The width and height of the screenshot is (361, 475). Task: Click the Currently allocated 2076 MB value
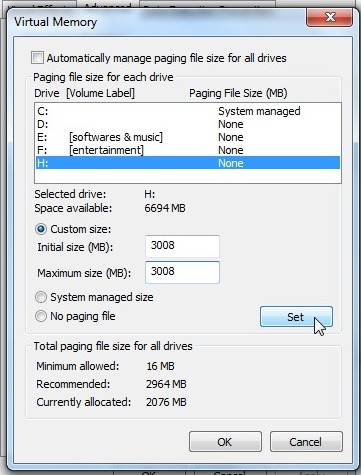click(166, 402)
